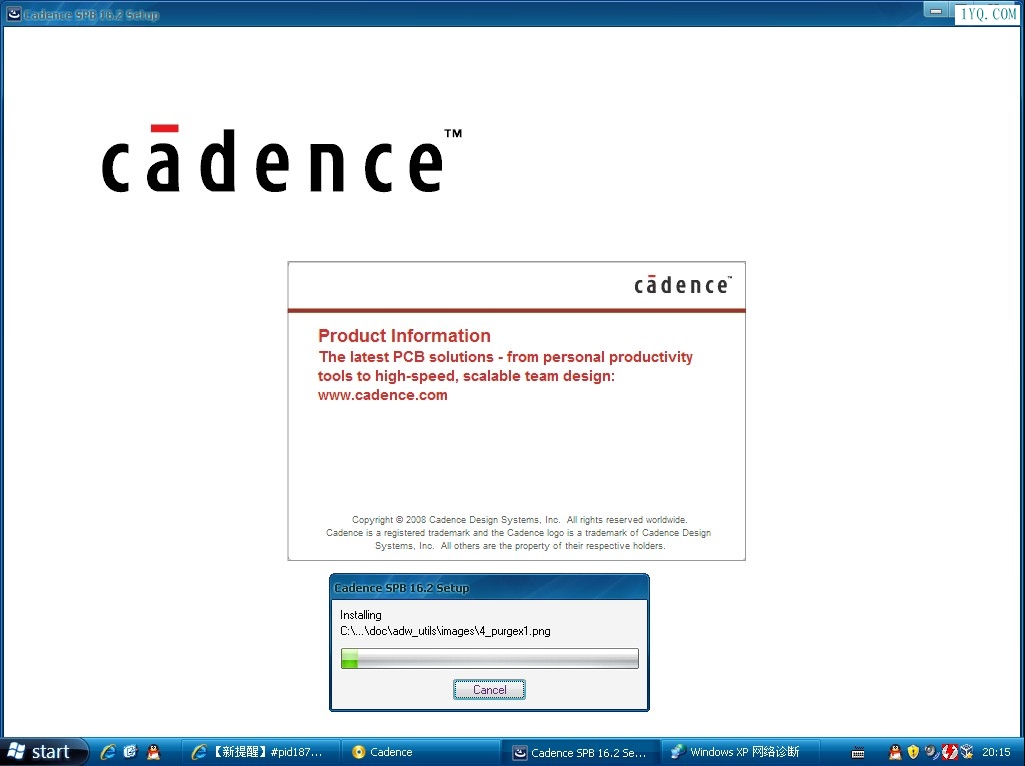This screenshot has height=766, width=1025.
Task: Launch Internet Explorer from quick launch
Action: [x=108, y=752]
